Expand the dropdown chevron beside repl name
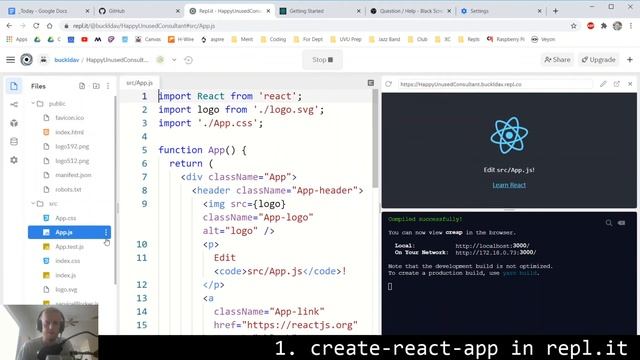This screenshot has width=640, height=360. click(x=174, y=60)
